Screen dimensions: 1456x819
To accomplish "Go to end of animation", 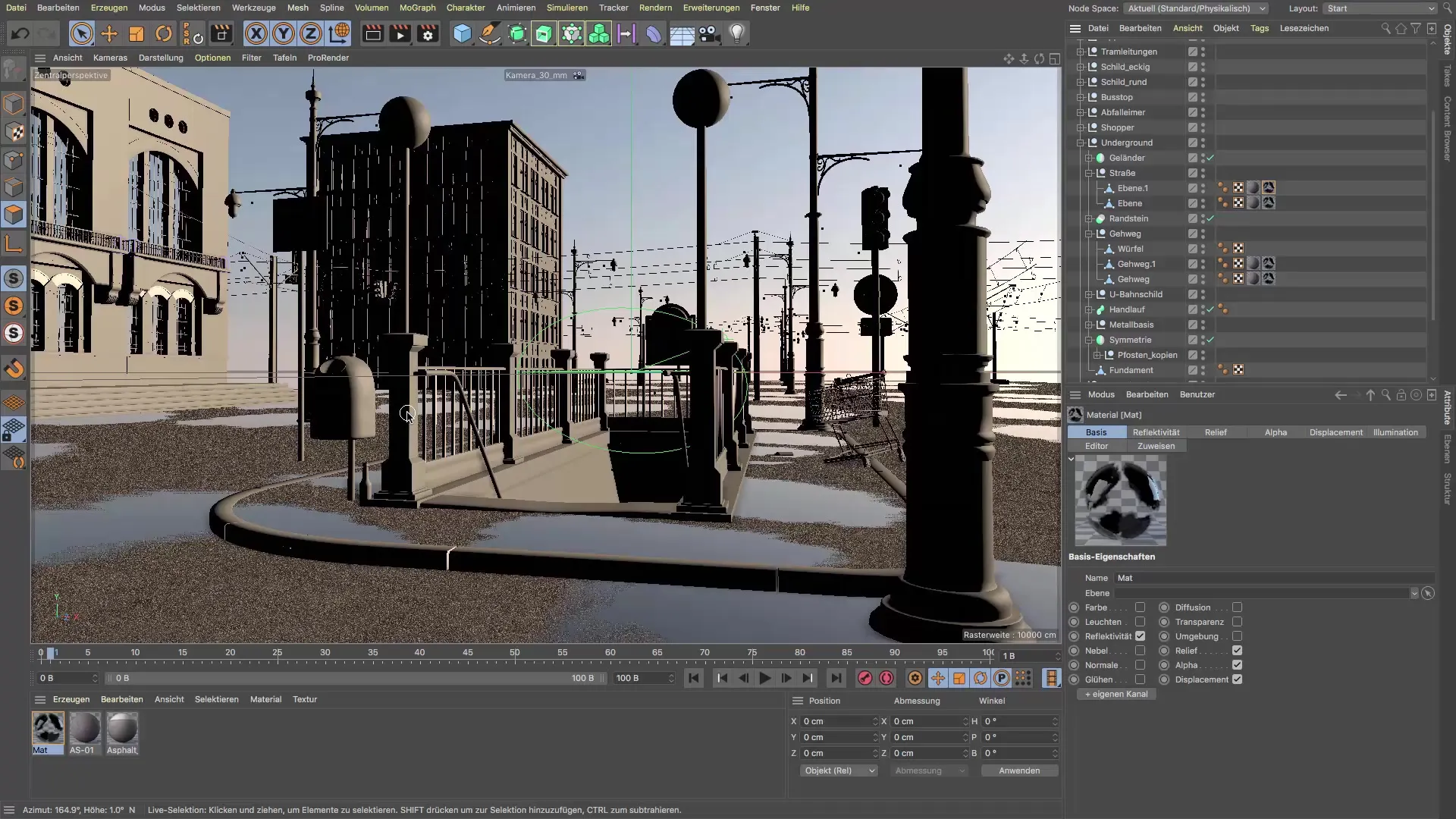I will tap(836, 678).
